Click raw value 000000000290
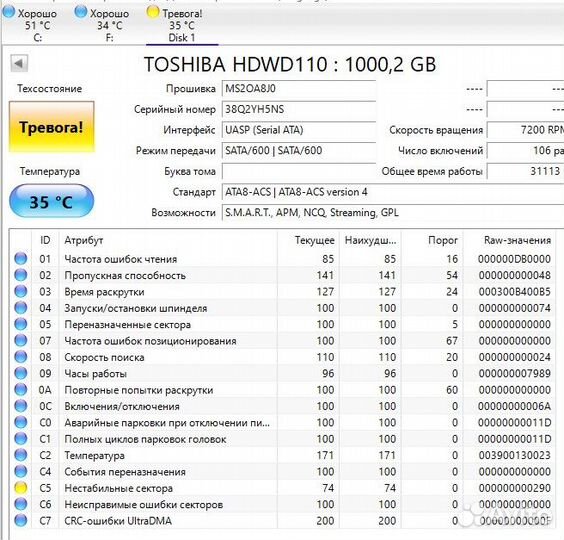 [x=514, y=488]
